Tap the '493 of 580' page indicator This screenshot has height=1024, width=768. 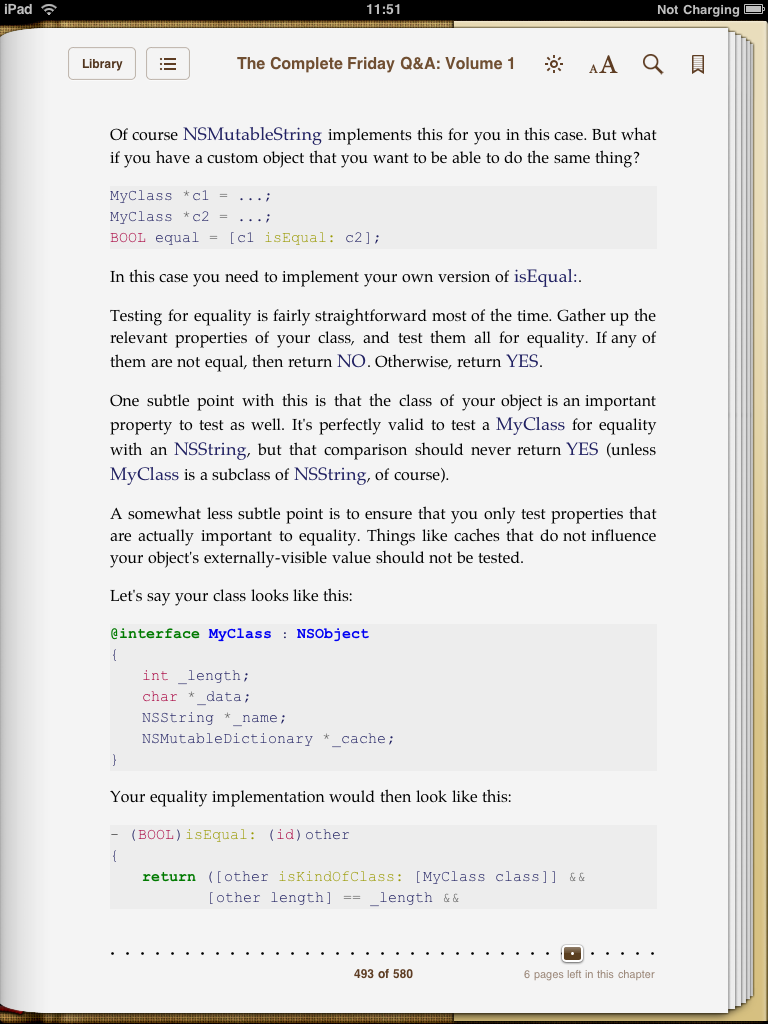(383, 974)
